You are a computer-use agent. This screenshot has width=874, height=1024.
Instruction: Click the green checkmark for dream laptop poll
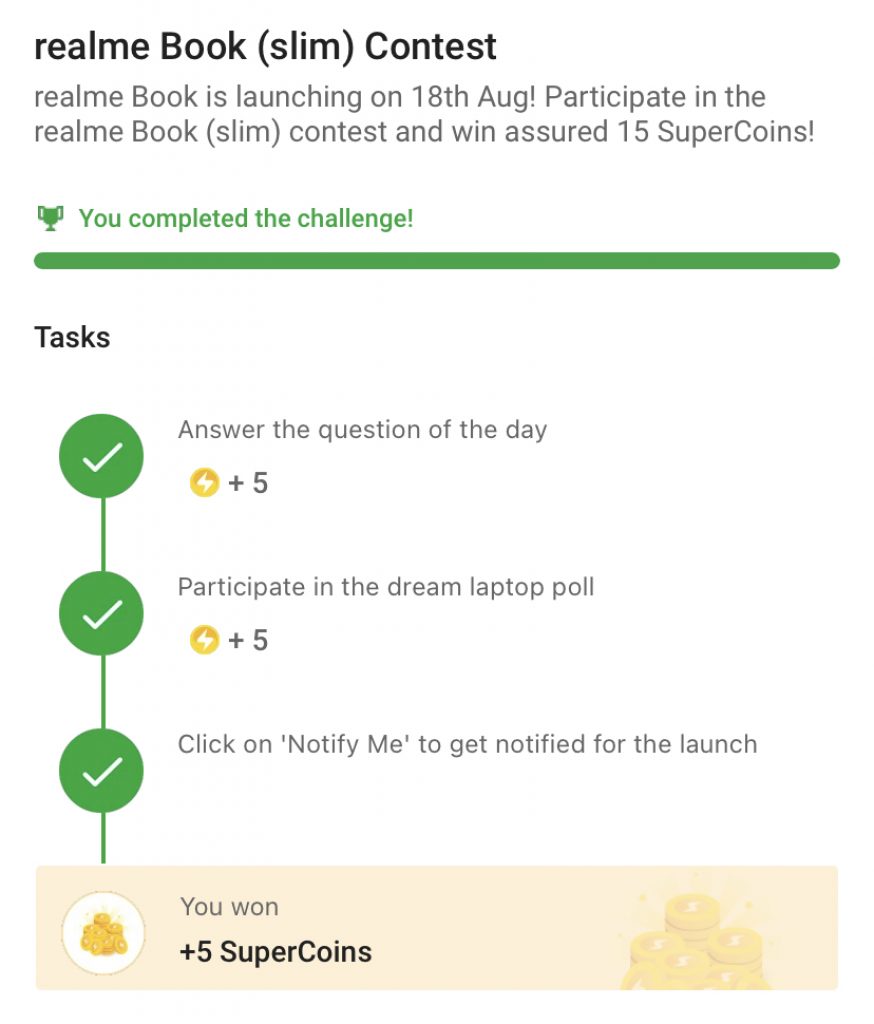pos(102,614)
